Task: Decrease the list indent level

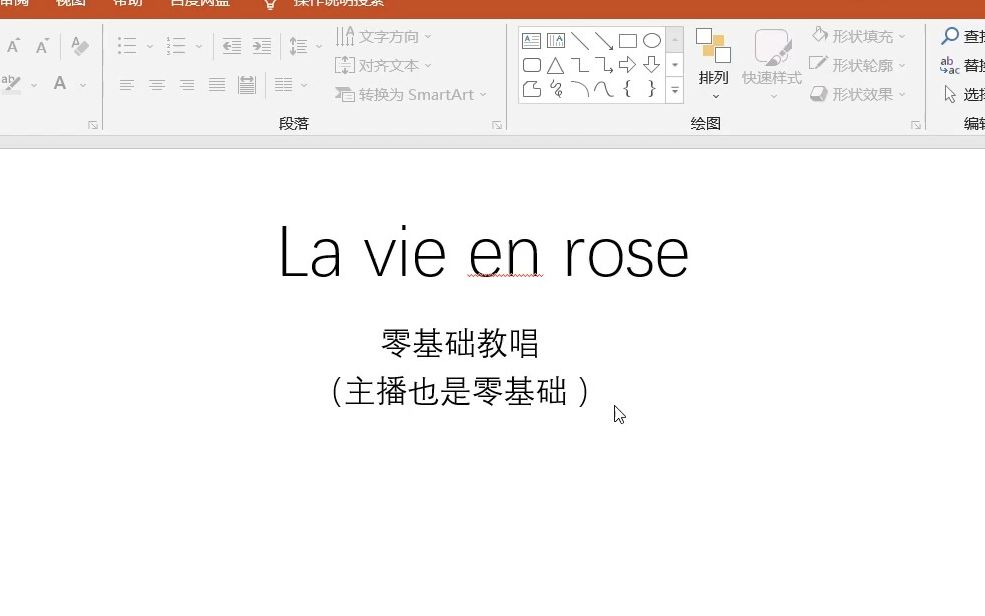Action: [x=232, y=46]
